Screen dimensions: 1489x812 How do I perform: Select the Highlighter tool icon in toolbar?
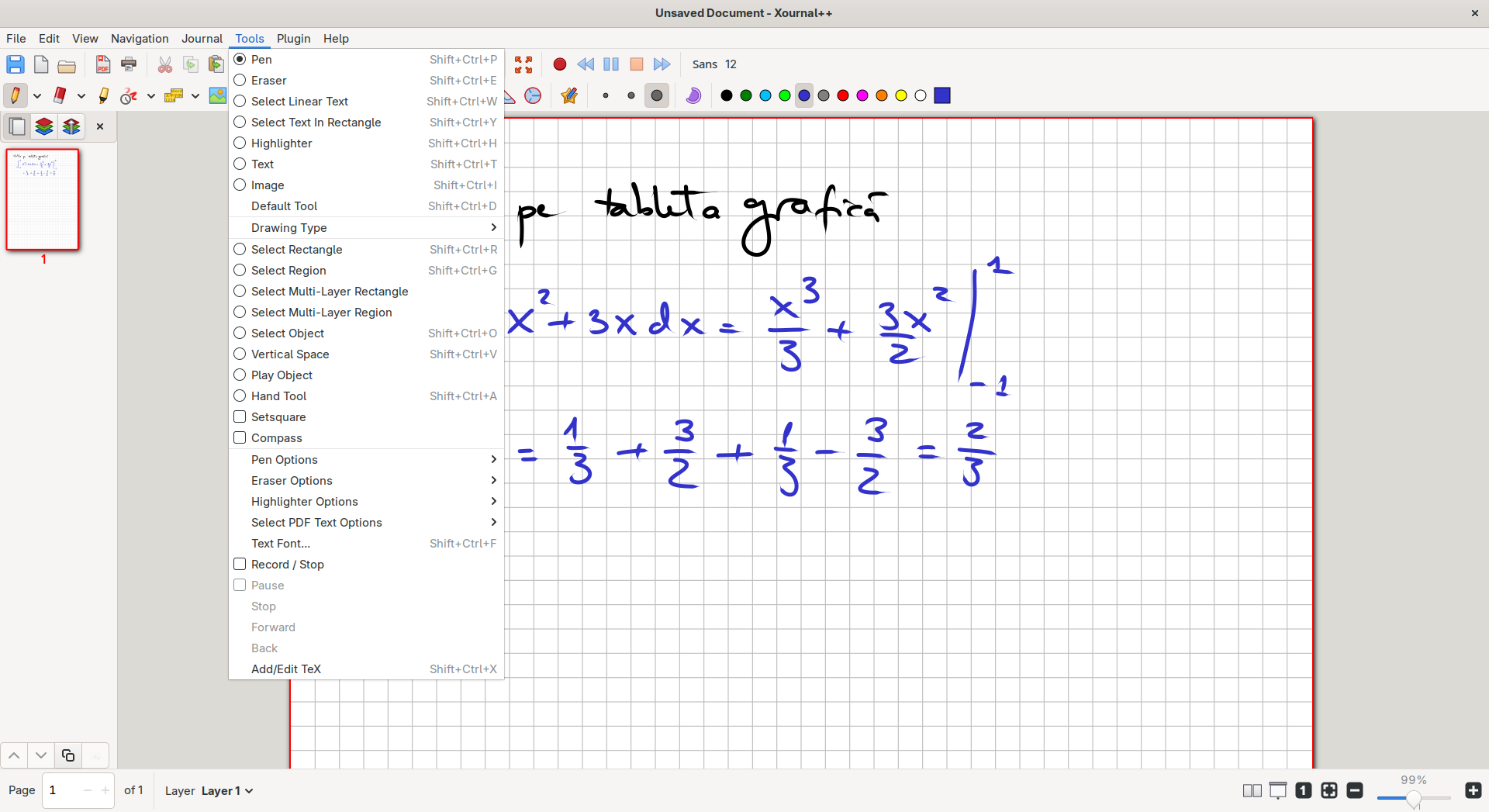(103, 95)
